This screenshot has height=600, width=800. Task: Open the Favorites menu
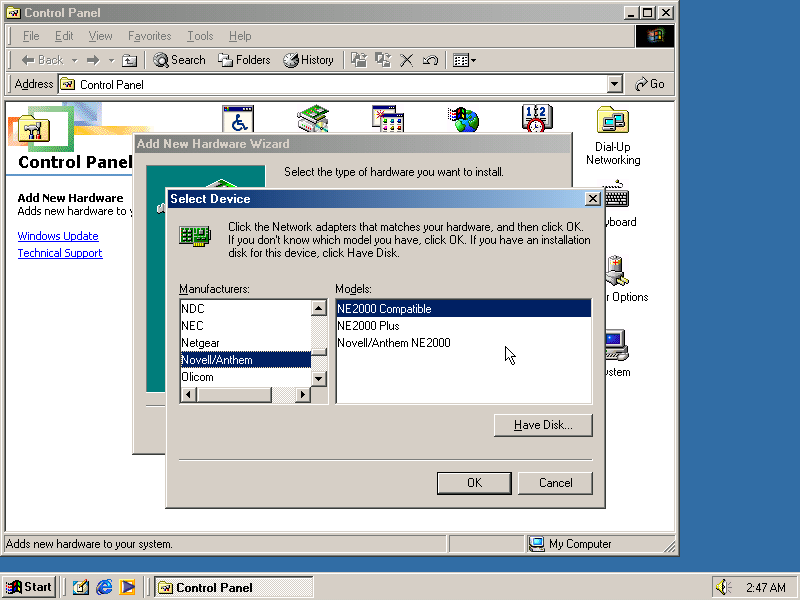coord(148,36)
